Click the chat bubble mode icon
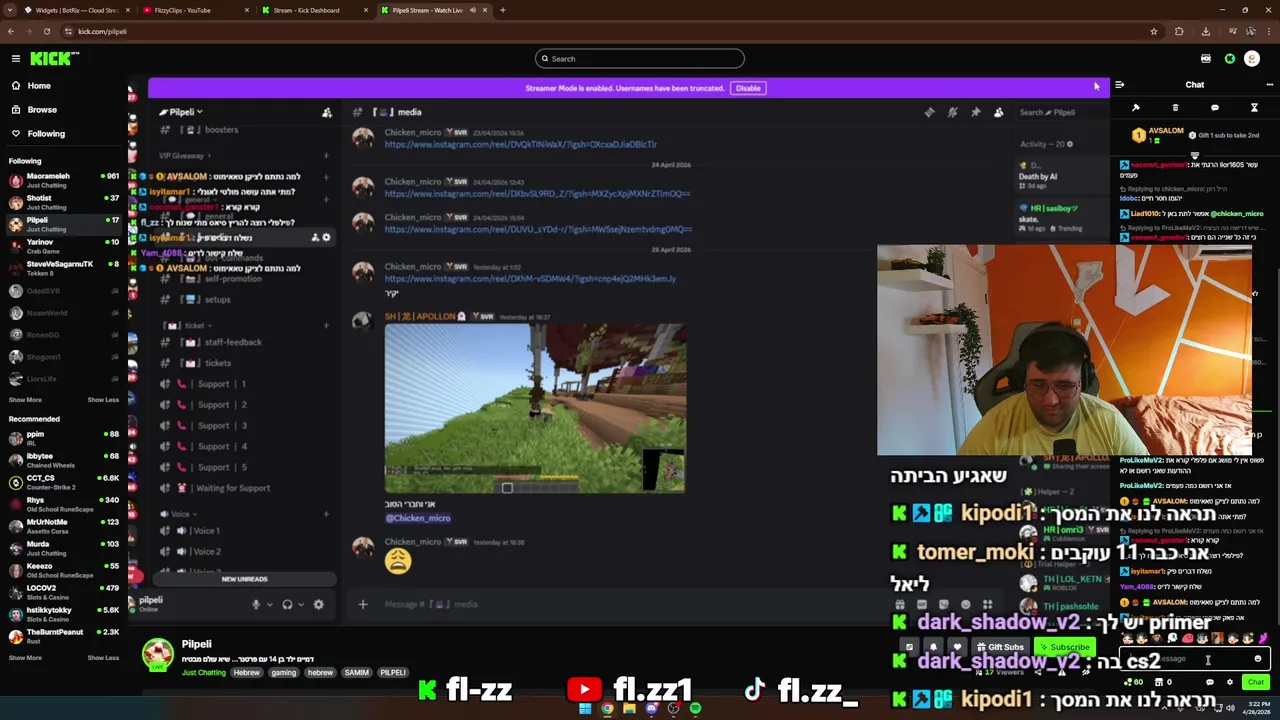1280x720 pixels. point(1215,108)
